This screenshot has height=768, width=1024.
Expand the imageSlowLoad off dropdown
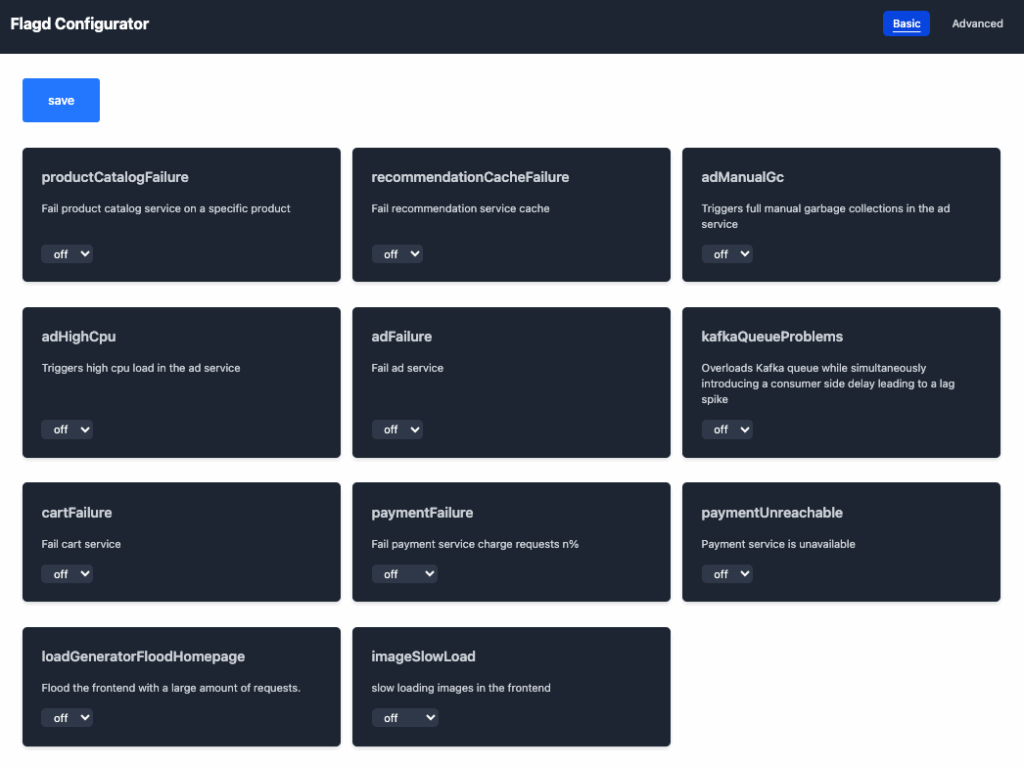[x=405, y=718]
